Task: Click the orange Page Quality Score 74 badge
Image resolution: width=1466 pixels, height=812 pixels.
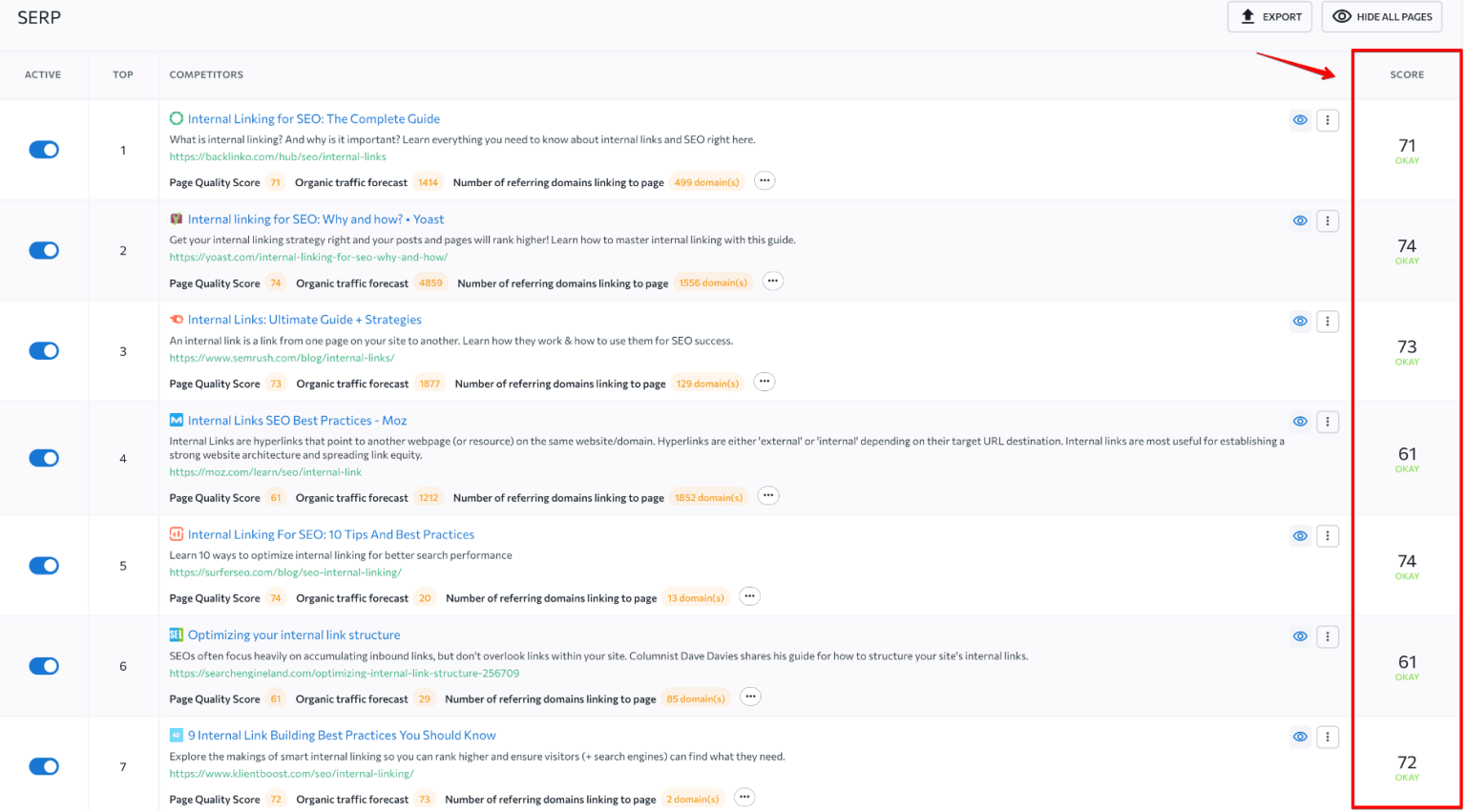Action: 275,282
